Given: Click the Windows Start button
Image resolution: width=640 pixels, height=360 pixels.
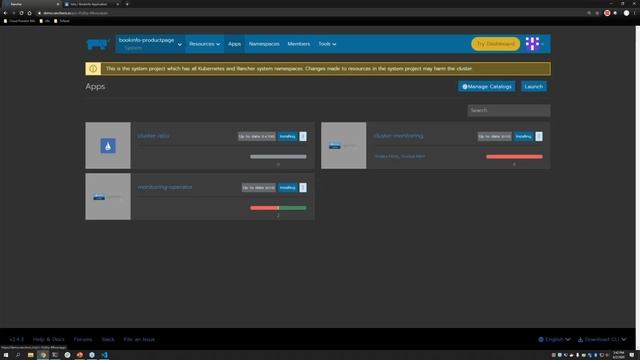Looking at the screenshot, I should (x=6, y=355).
